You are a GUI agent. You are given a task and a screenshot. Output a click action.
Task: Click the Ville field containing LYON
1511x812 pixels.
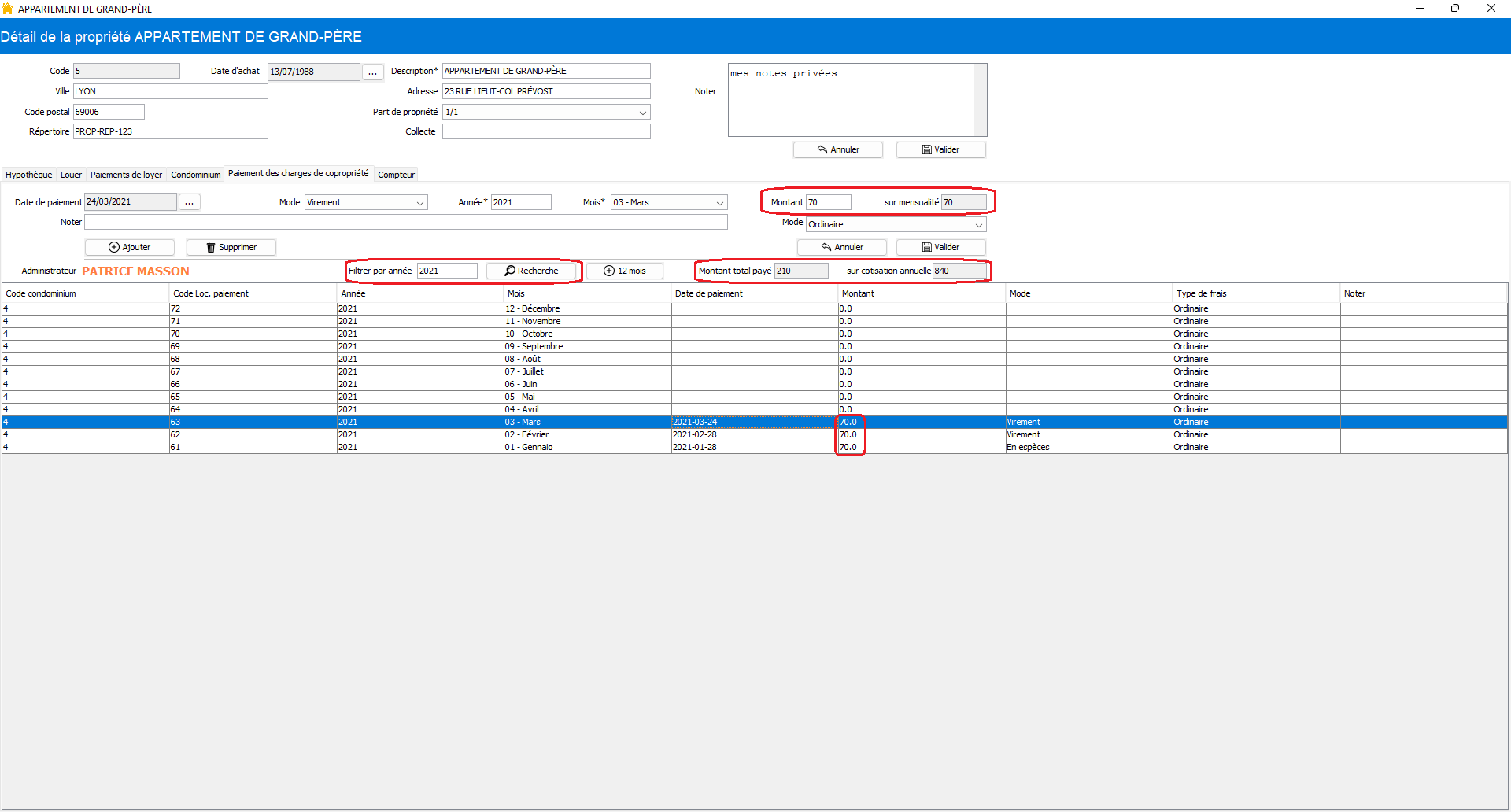[x=171, y=91]
